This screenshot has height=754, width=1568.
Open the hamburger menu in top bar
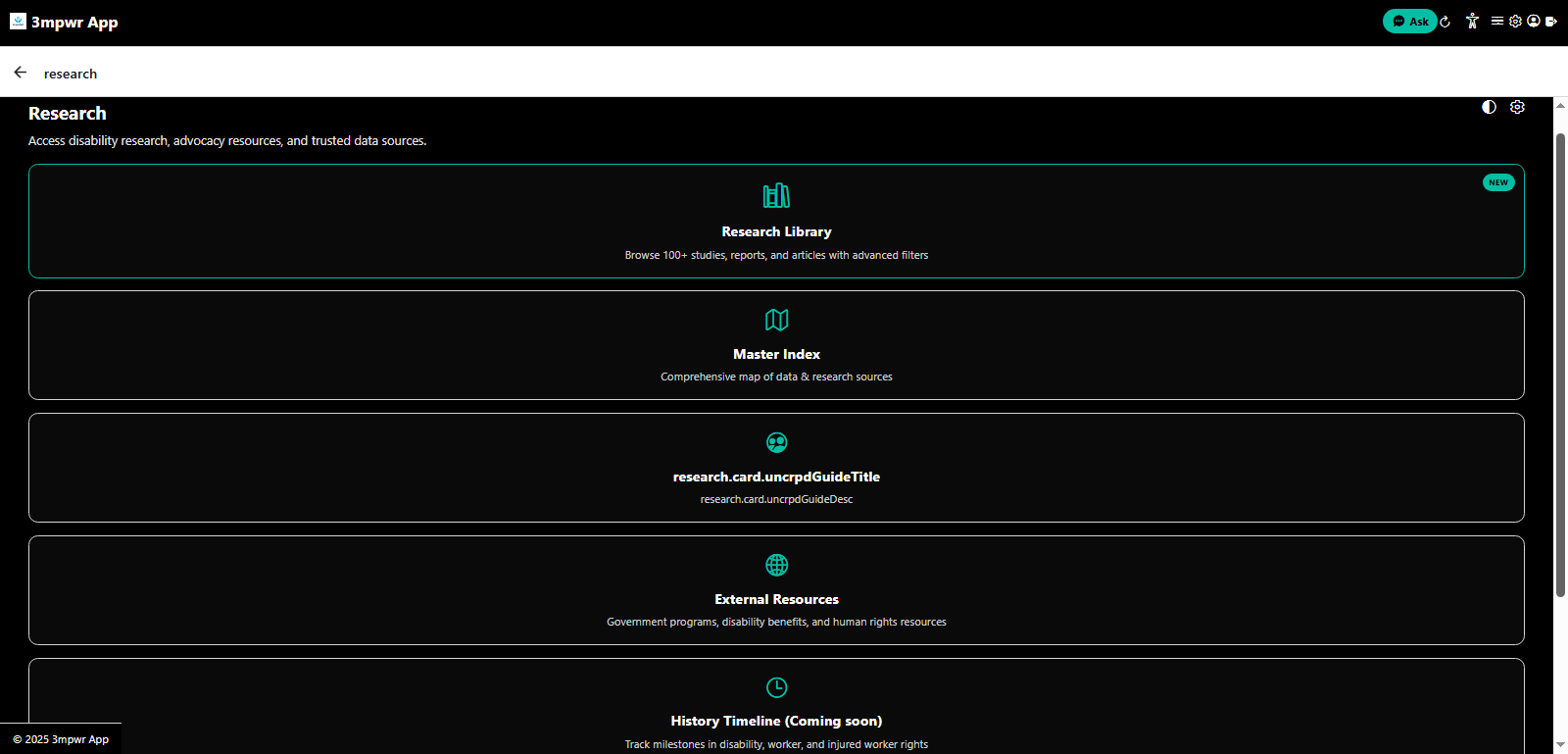click(x=1497, y=21)
